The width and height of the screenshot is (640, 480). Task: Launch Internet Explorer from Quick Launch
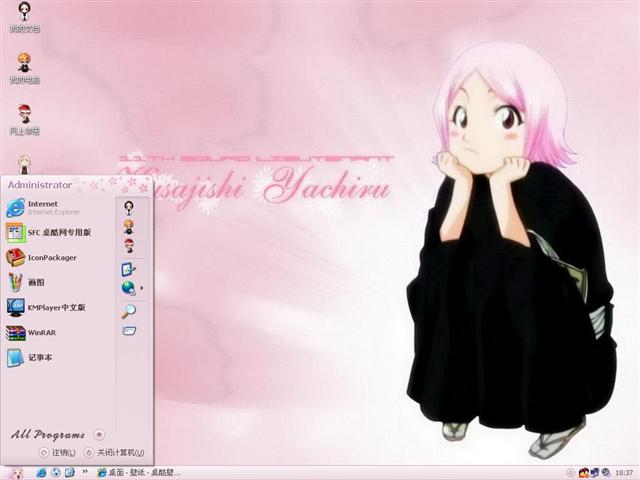point(41,473)
